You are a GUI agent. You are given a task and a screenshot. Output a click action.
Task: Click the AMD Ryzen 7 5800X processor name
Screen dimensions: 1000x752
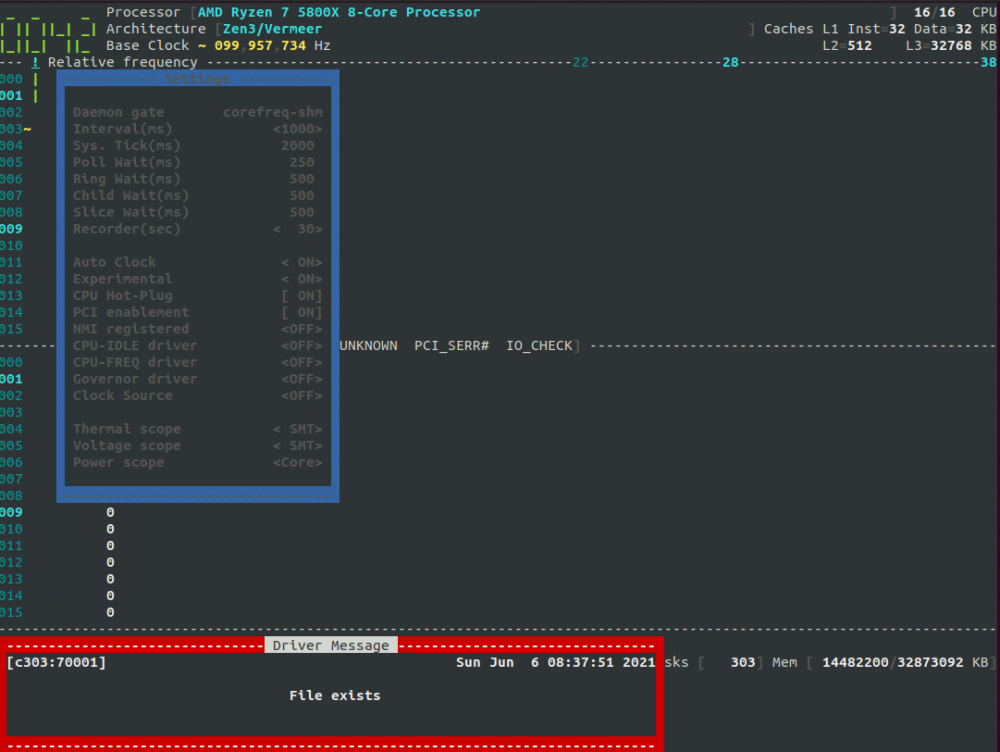tap(339, 12)
